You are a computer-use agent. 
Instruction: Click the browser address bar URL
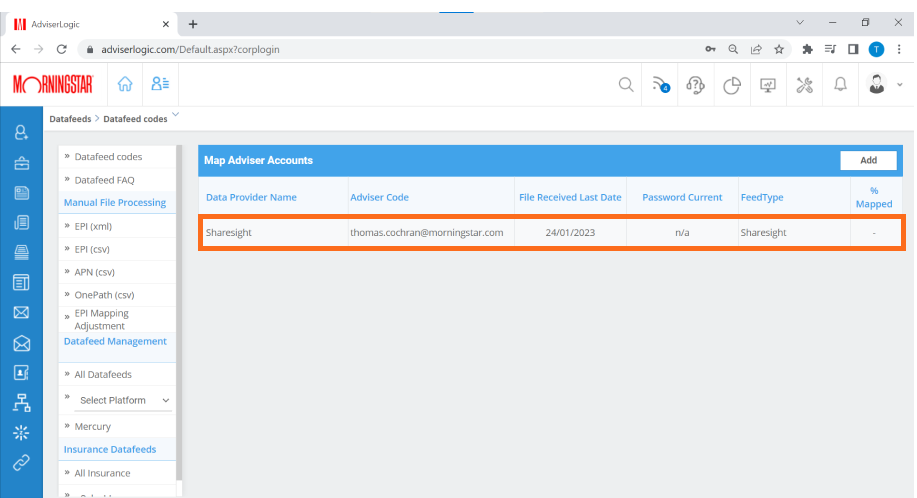(190, 50)
